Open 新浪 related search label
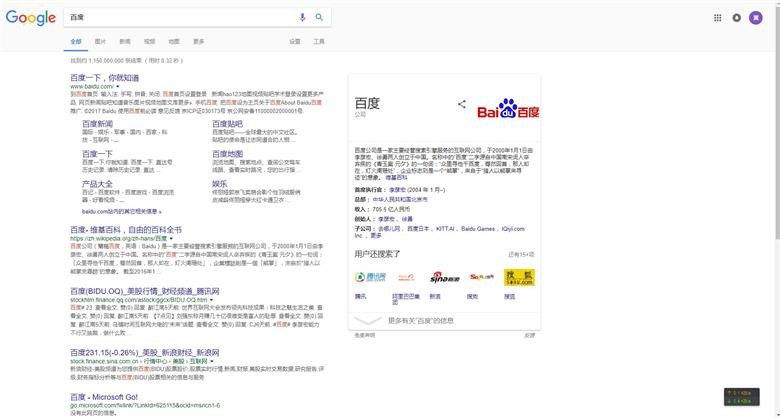780x418 pixels. (435, 297)
